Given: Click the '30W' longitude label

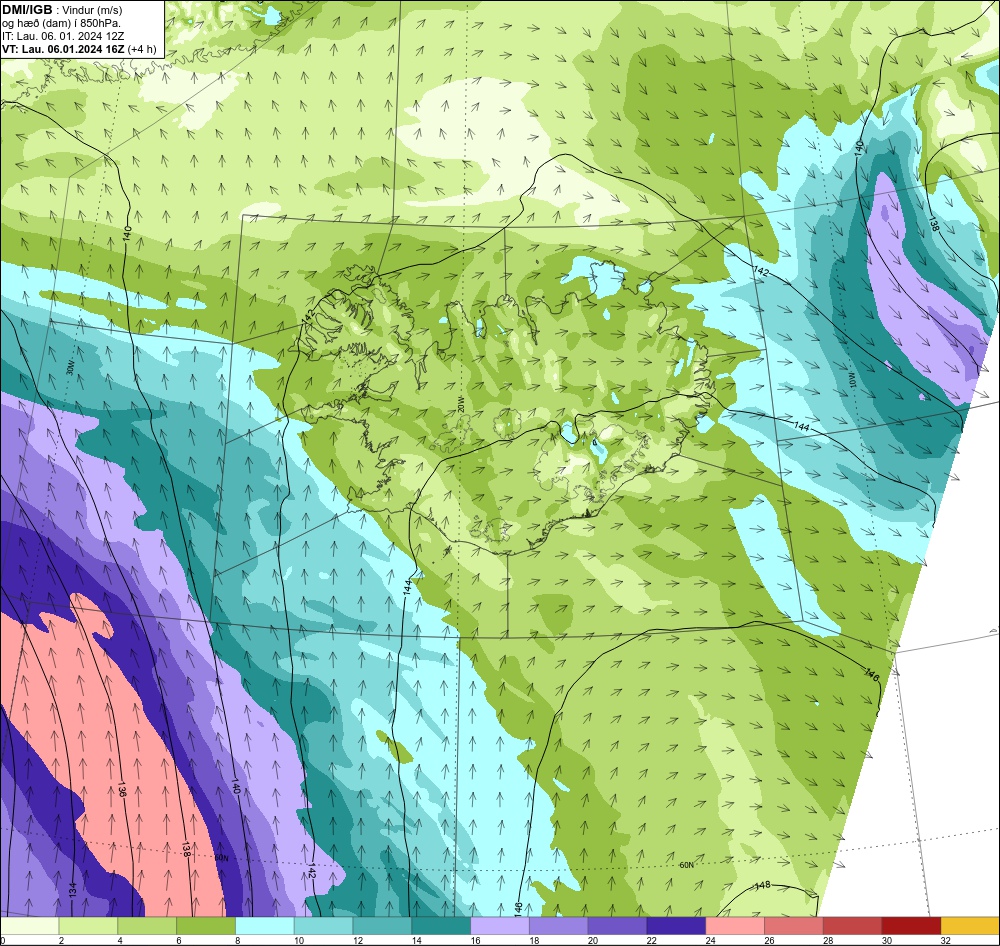Looking at the screenshot, I should coord(70,368).
